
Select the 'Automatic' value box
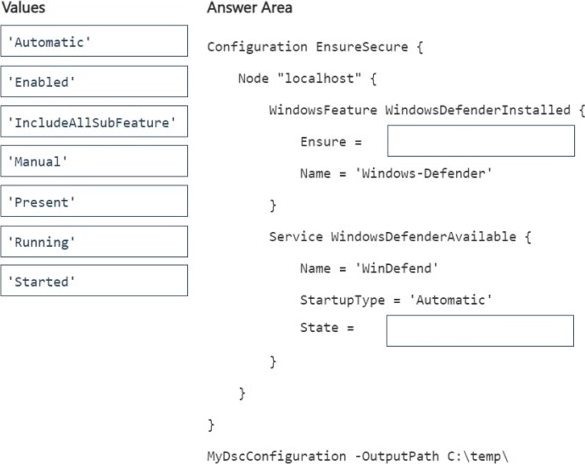click(94, 41)
